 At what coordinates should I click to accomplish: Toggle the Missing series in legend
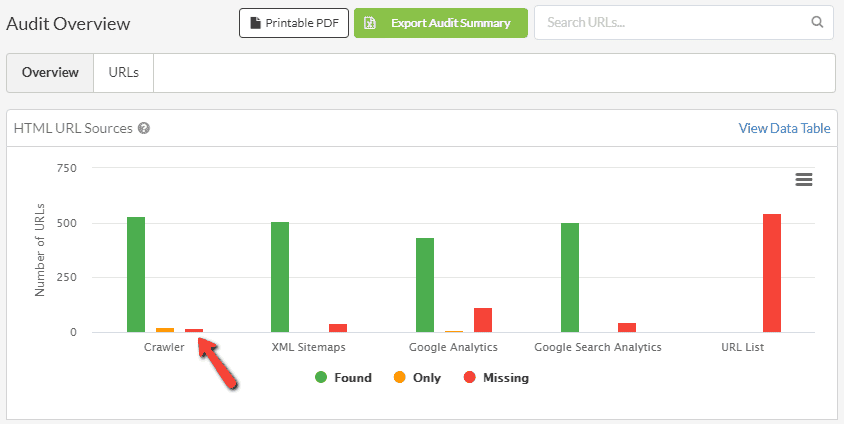click(495, 378)
